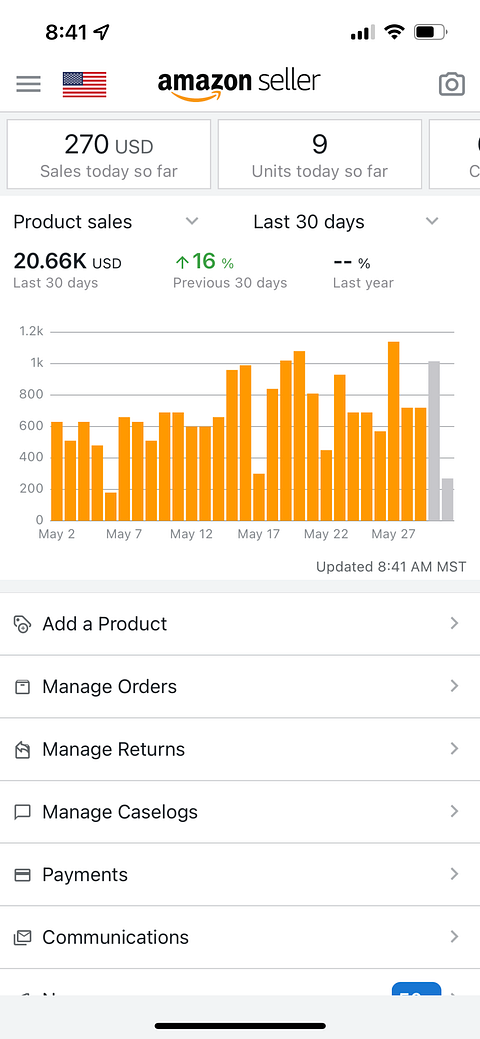Open the Manage Returns row chevron
This screenshot has height=1039, width=480.
[454, 749]
